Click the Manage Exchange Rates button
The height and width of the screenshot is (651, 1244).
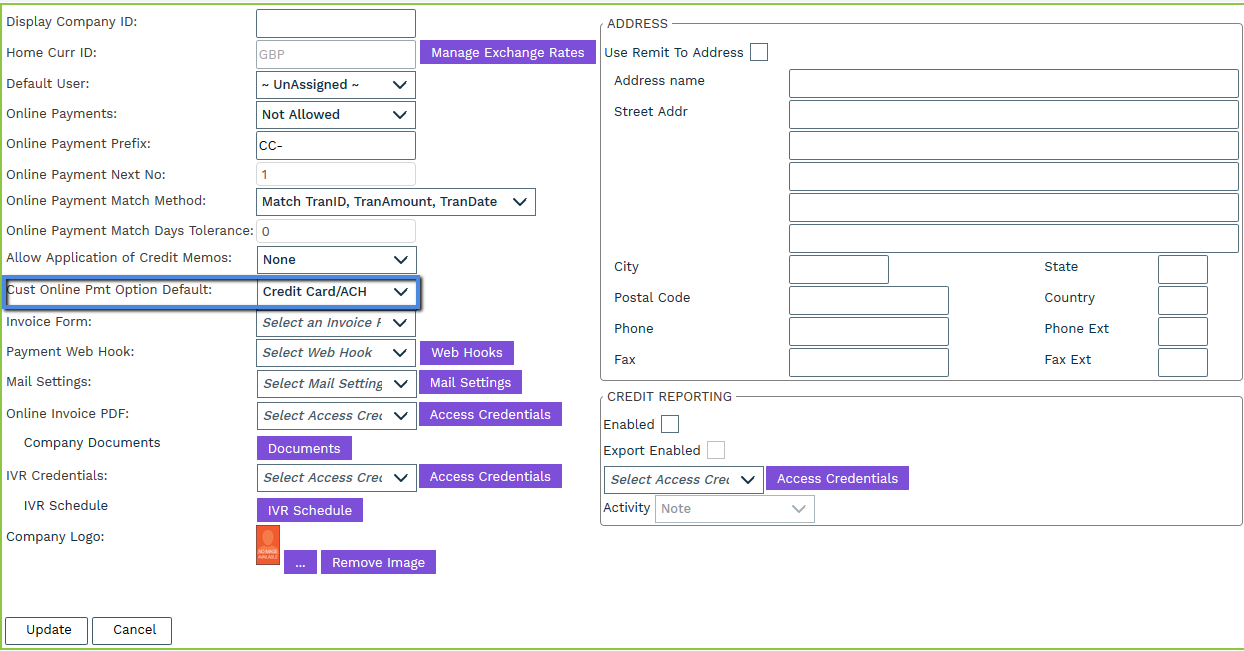tap(508, 52)
